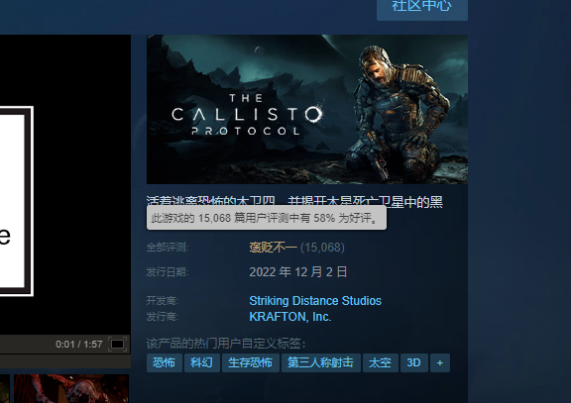Click the trailer video player area
The width and height of the screenshot is (571, 403).
coord(65,185)
